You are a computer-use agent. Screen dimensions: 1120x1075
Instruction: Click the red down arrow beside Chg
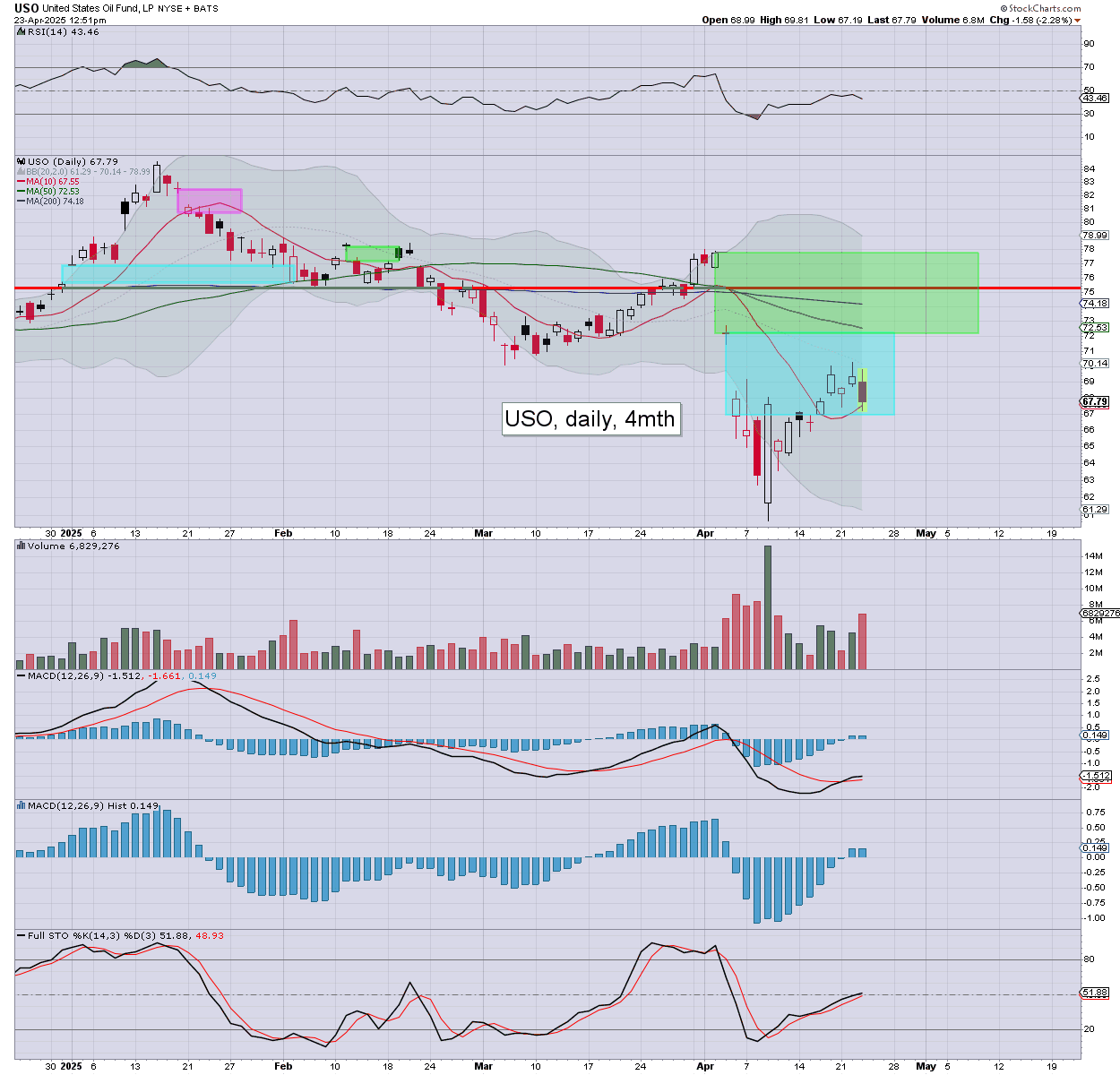coord(1077,20)
